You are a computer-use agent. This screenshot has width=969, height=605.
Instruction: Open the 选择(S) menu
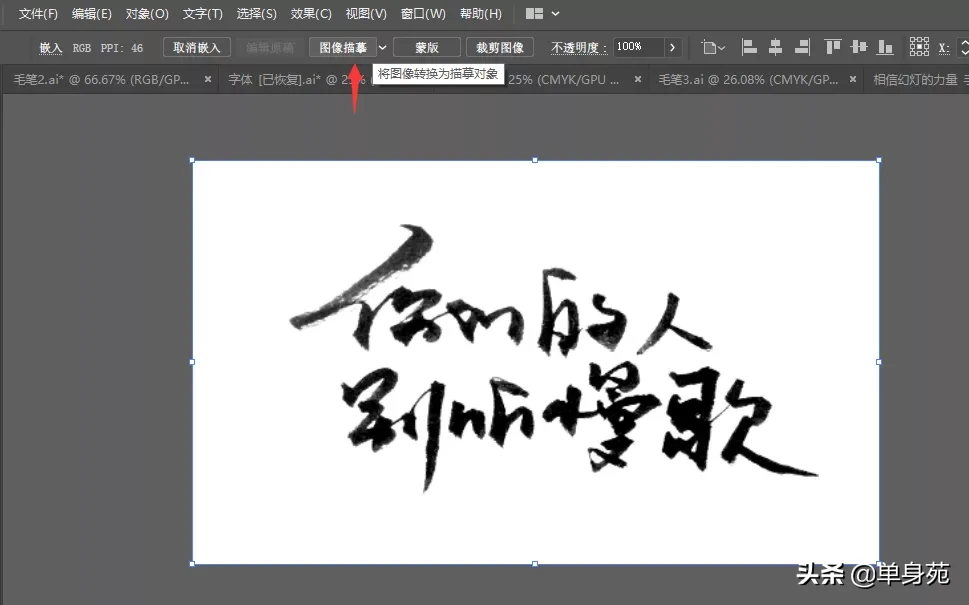(256, 14)
